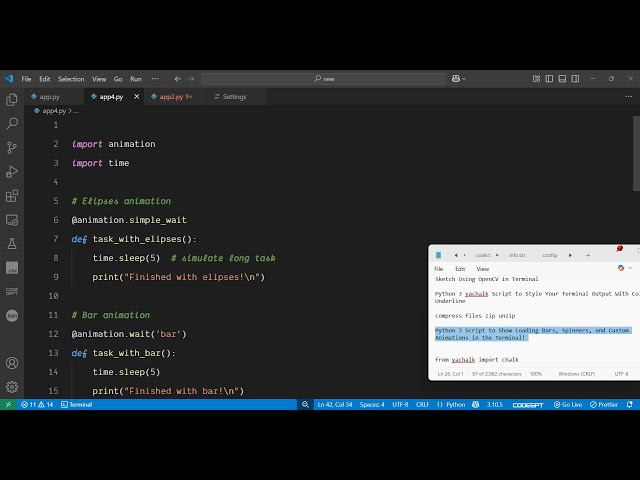Expand the breadcrumb ellipsis after app4.py

(x=76, y=111)
